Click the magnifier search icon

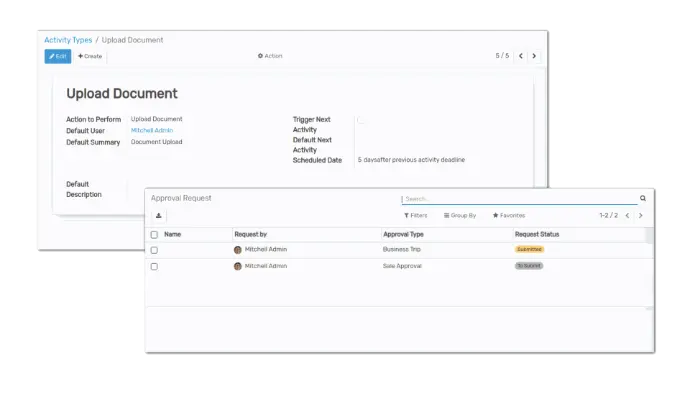click(x=643, y=199)
